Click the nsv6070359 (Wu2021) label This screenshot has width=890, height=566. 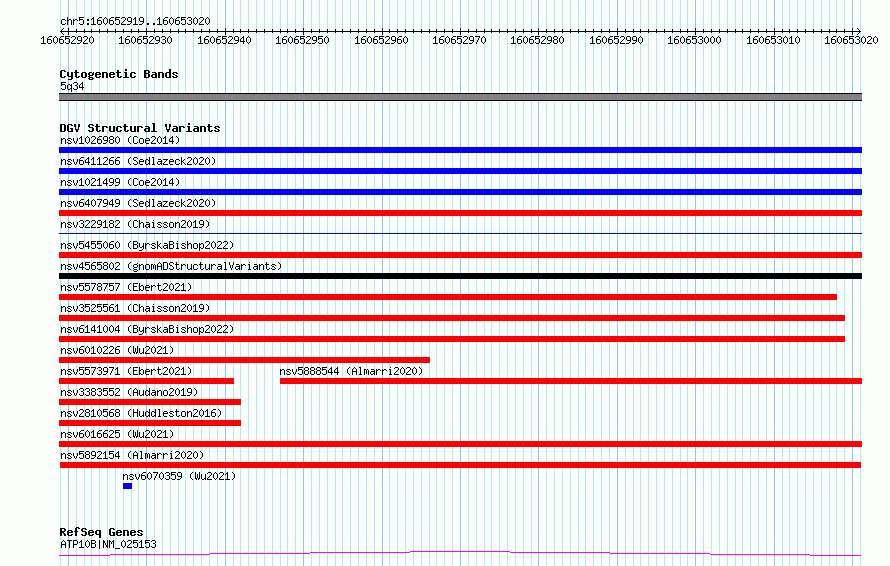(179, 476)
